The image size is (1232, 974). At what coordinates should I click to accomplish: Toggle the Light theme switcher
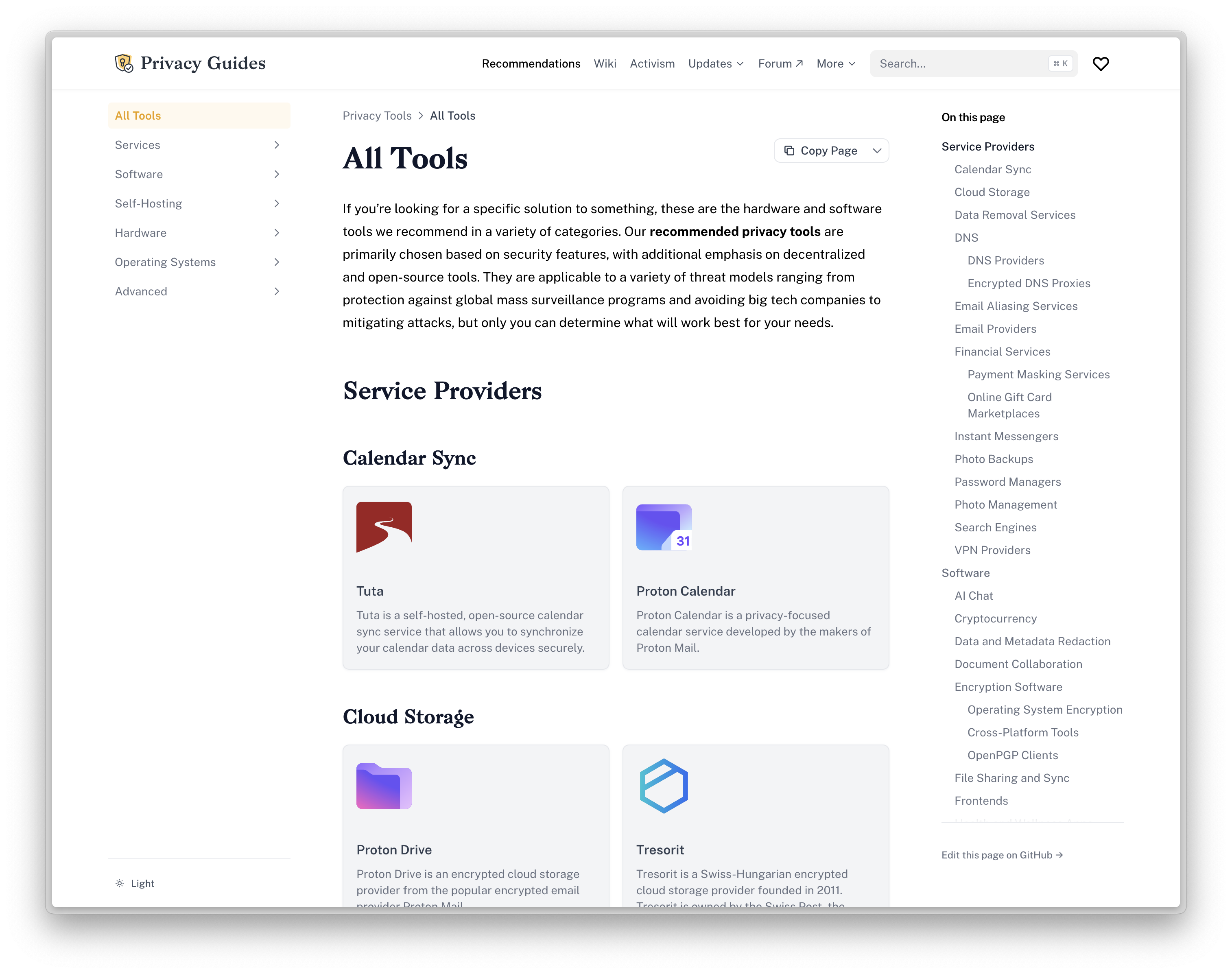coord(135,883)
